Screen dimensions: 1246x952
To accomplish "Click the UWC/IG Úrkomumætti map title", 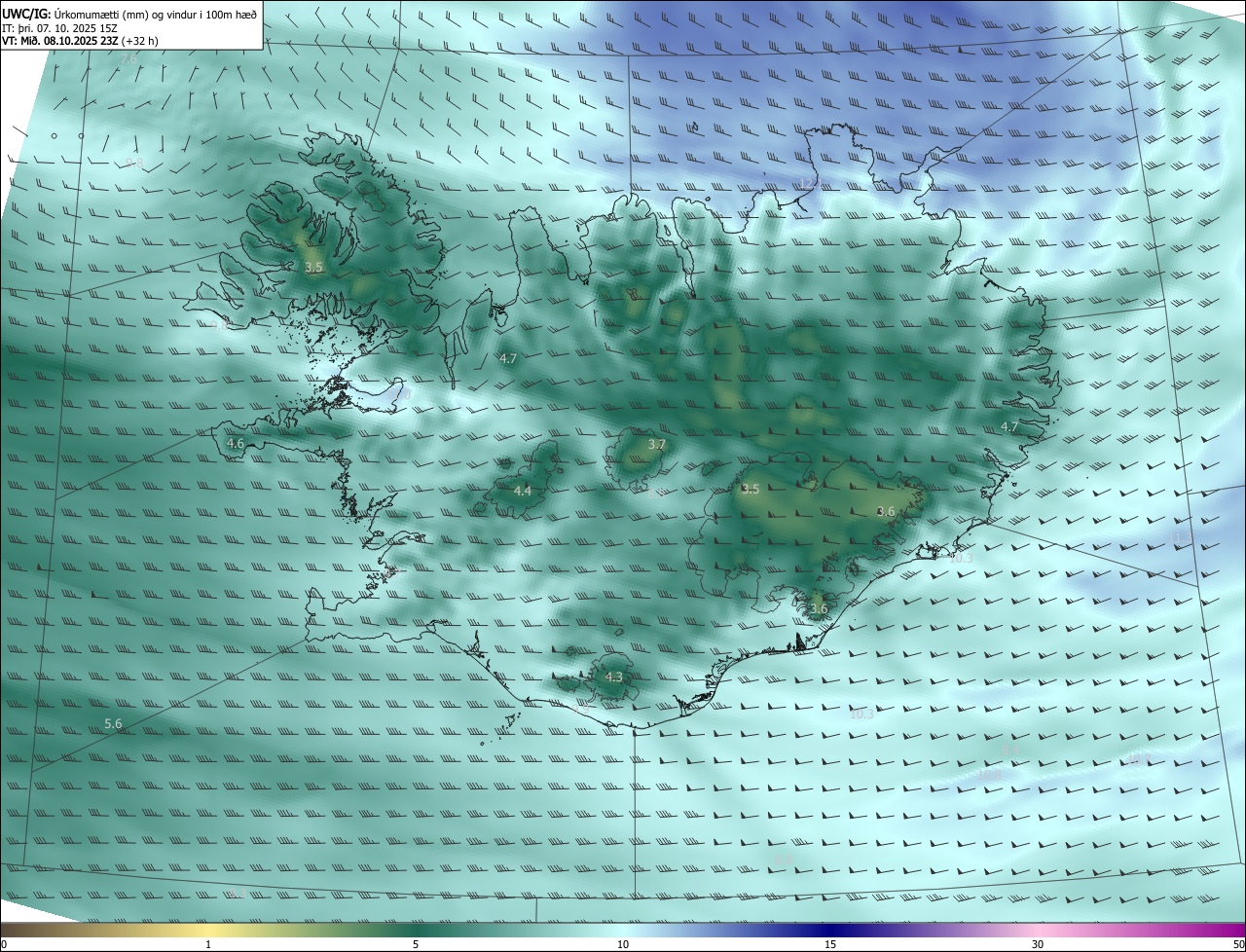I will tap(129, 14).
